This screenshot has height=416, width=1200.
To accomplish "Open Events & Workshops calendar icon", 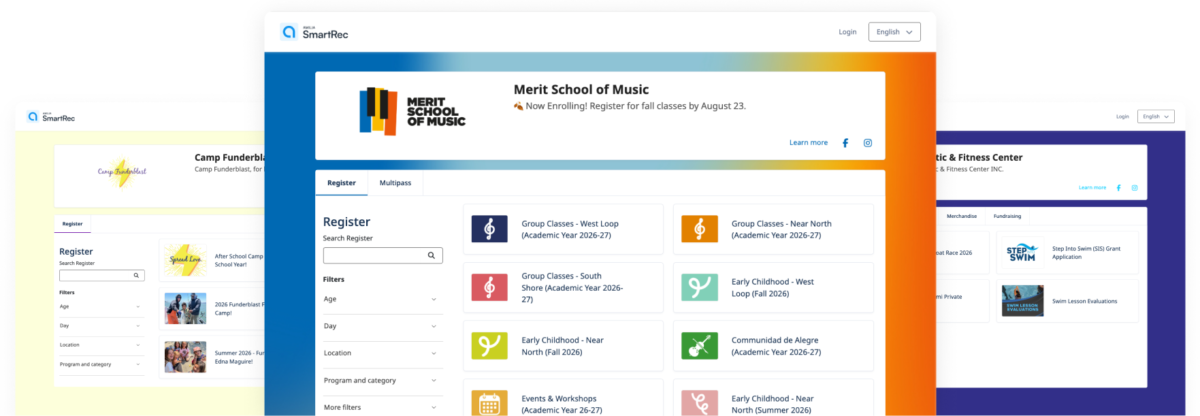I will pyautogui.click(x=489, y=404).
